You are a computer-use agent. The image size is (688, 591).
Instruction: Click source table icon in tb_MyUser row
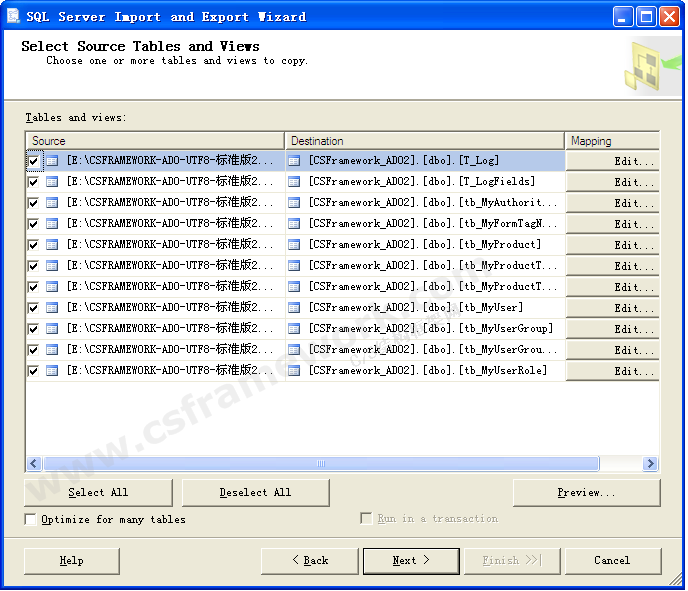(x=52, y=308)
